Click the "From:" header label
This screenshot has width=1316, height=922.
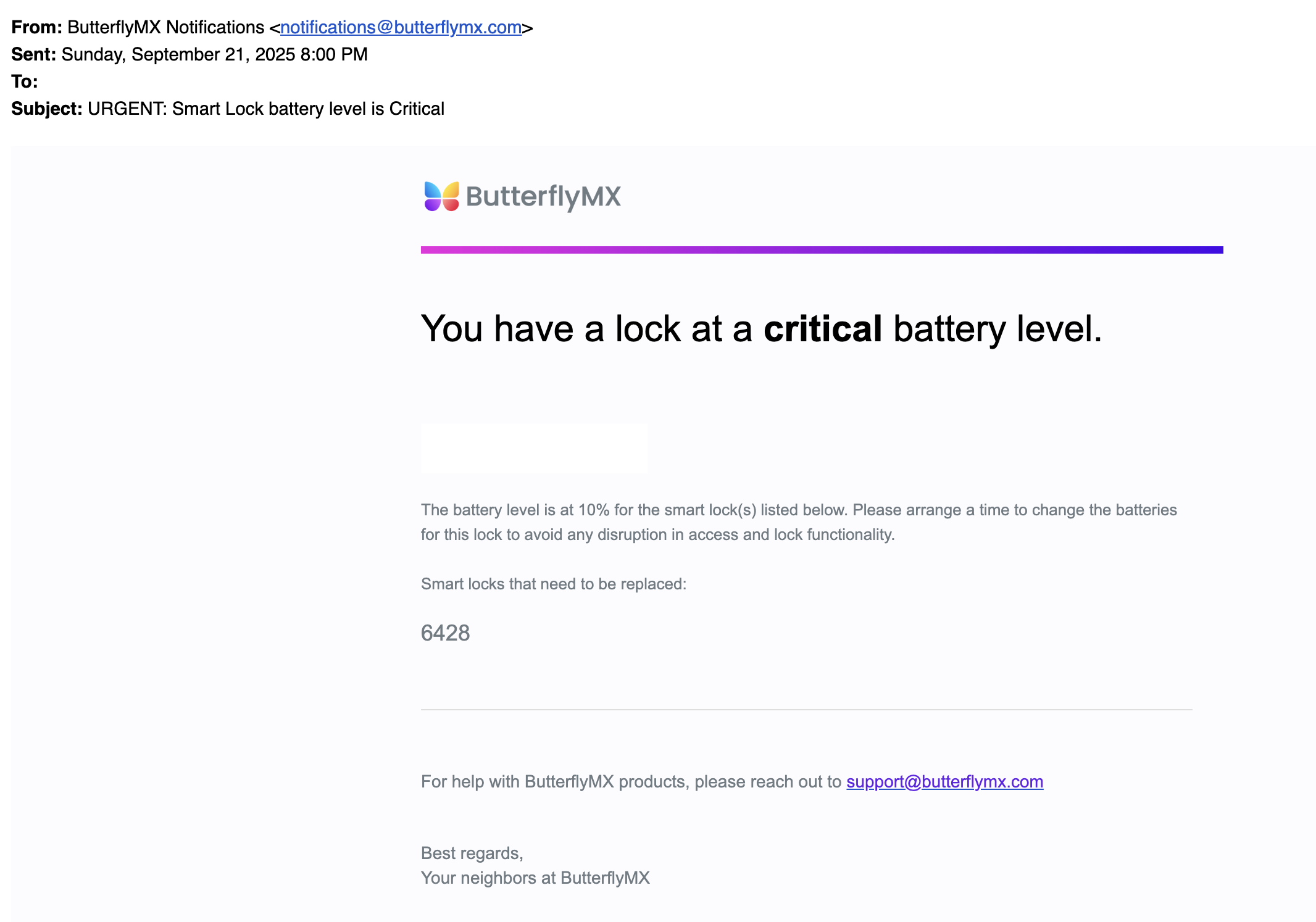click(x=36, y=27)
